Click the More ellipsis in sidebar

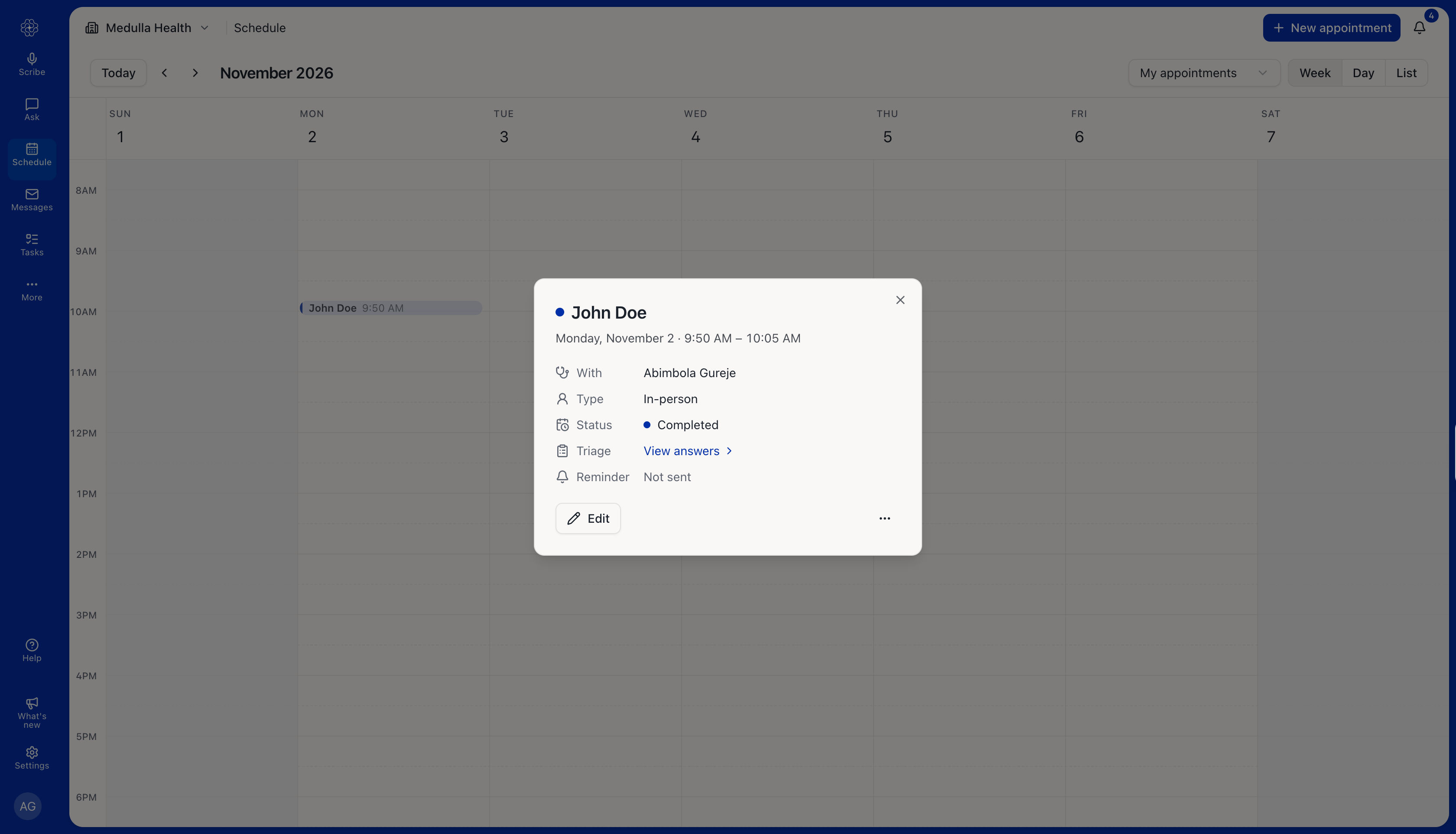pos(32,290)
